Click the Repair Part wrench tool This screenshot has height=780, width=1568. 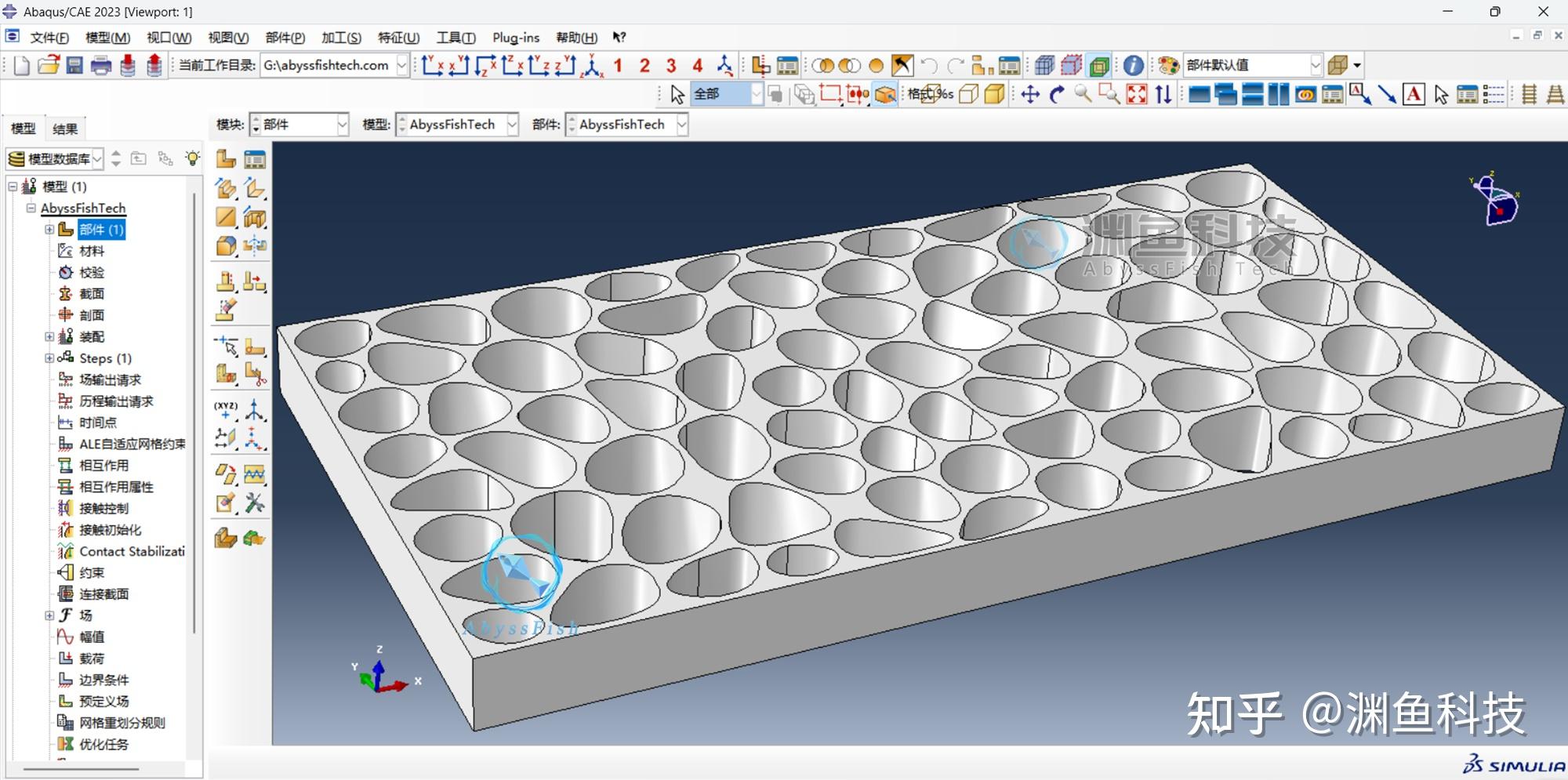pos(255,502)
